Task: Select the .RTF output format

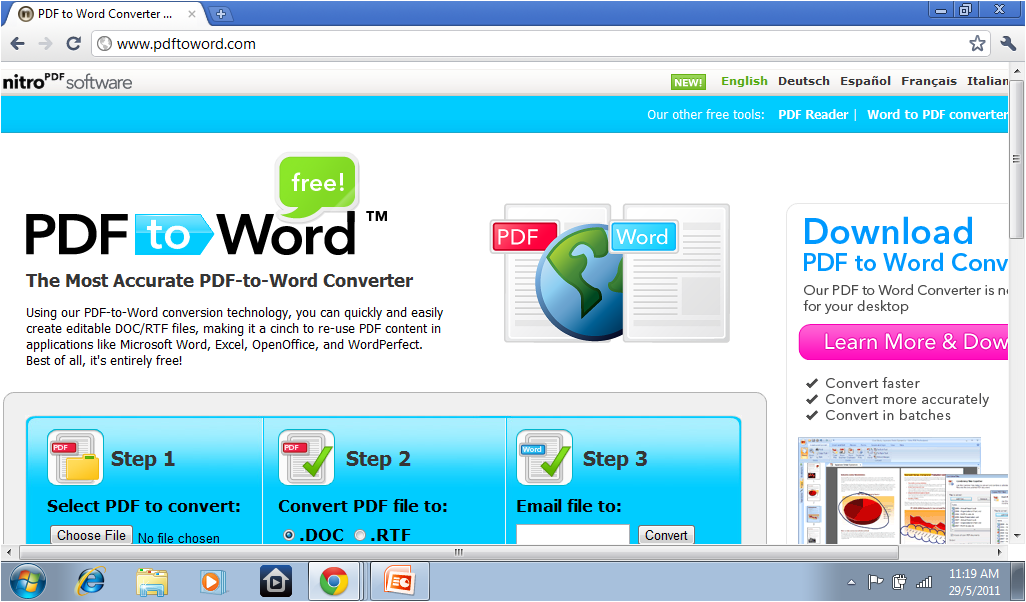Action: [x=360, y=535]
